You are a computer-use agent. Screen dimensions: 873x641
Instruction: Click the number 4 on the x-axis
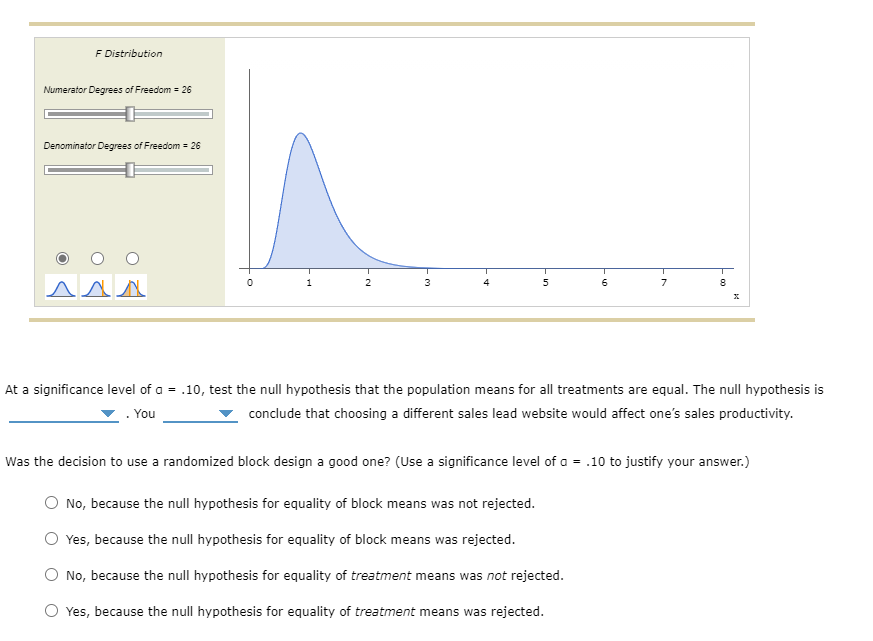(486, 283)
